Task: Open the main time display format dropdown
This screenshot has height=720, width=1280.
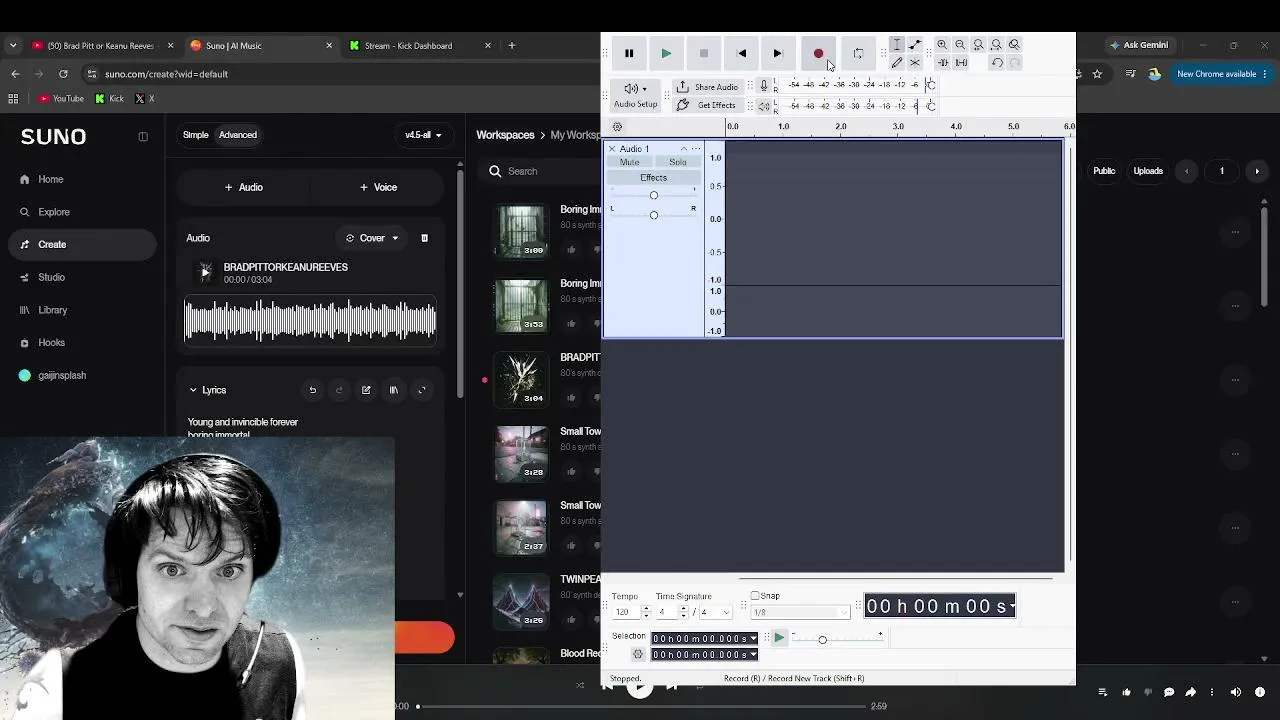Action: [1012, 606]
